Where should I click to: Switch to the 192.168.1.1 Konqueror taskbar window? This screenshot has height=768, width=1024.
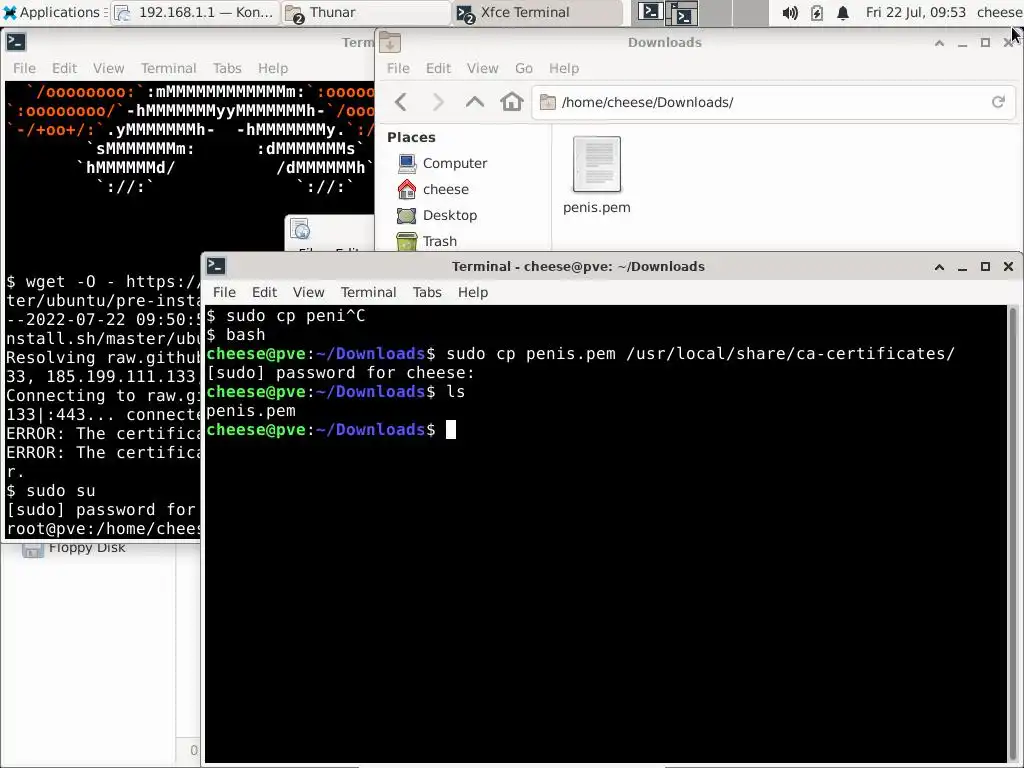tap(195, 12)
